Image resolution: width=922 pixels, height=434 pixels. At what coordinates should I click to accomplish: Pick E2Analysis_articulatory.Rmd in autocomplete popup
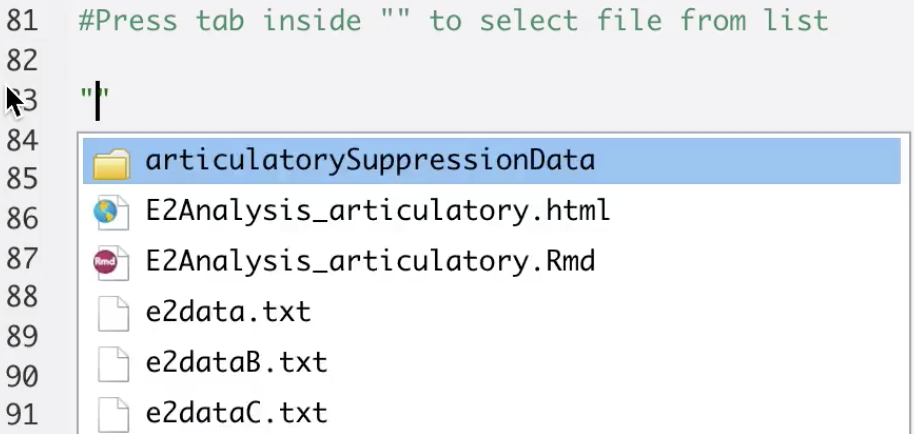click(x=492, y=262)
